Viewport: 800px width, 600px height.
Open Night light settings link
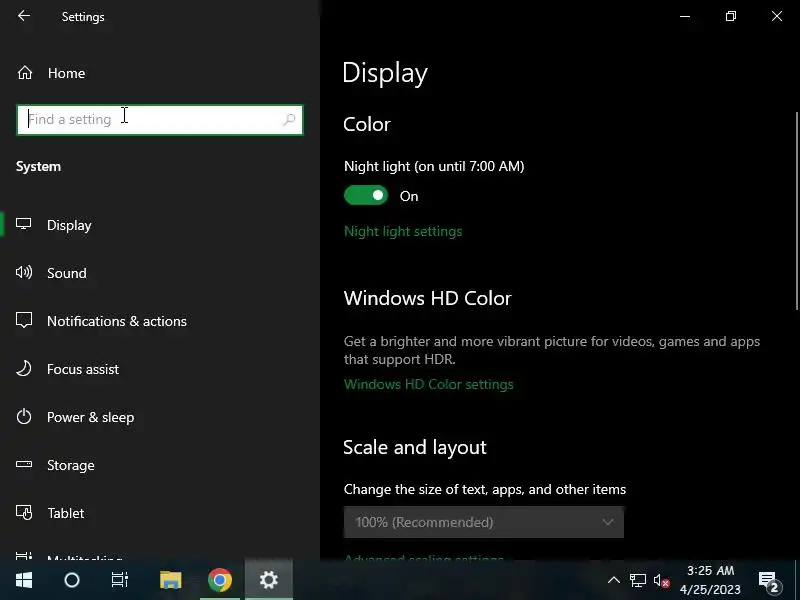[x=403, y=231]
